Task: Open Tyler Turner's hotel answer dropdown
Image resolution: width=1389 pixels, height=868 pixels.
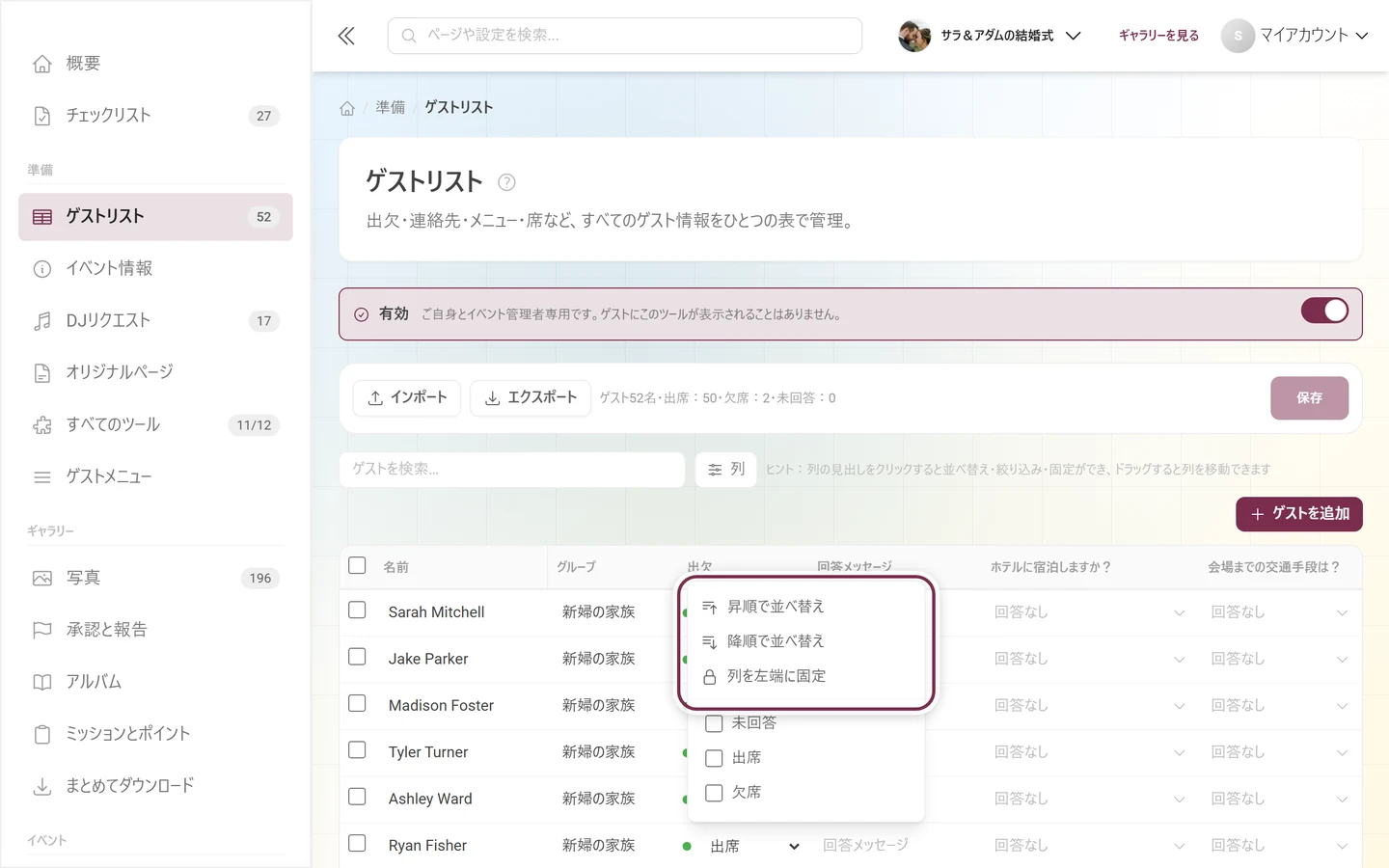Action: pyautogui.click(x=1089, y=752)
